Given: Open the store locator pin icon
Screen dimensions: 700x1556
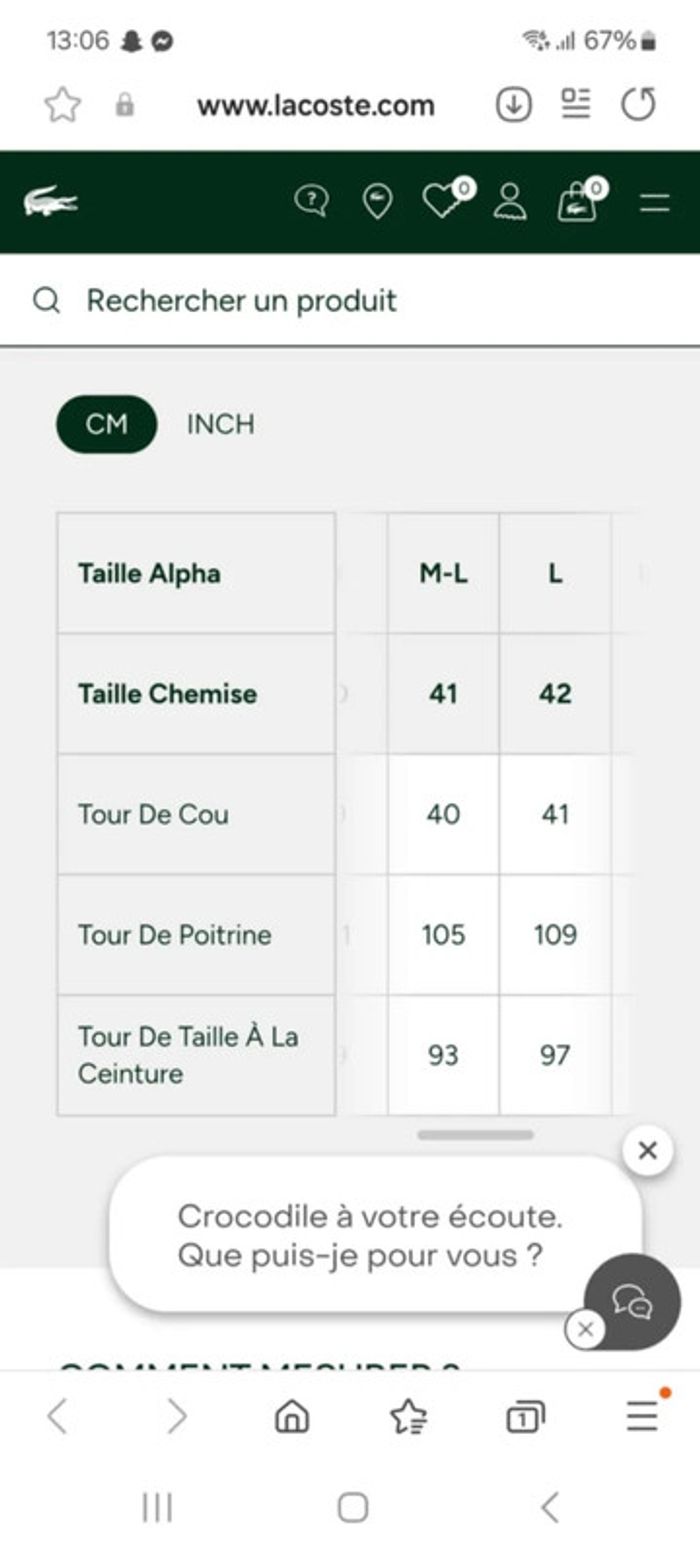Looking at the screenshot, I should pyautogui.click(x=377, y=202).
